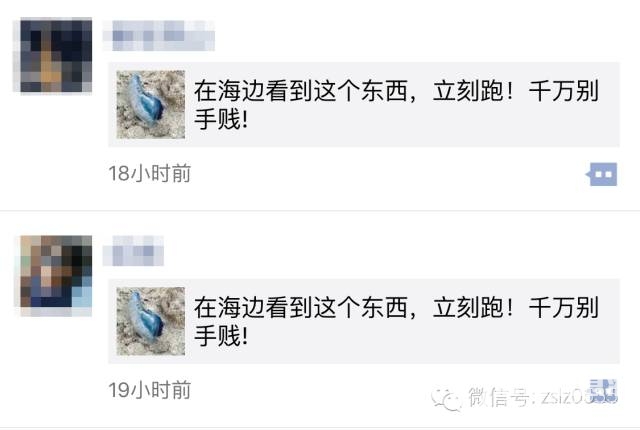The width and height of the screenshot is (640, 430).
Task: Open second article titled 在海边看到这个东西
Action: pos(364,321)
